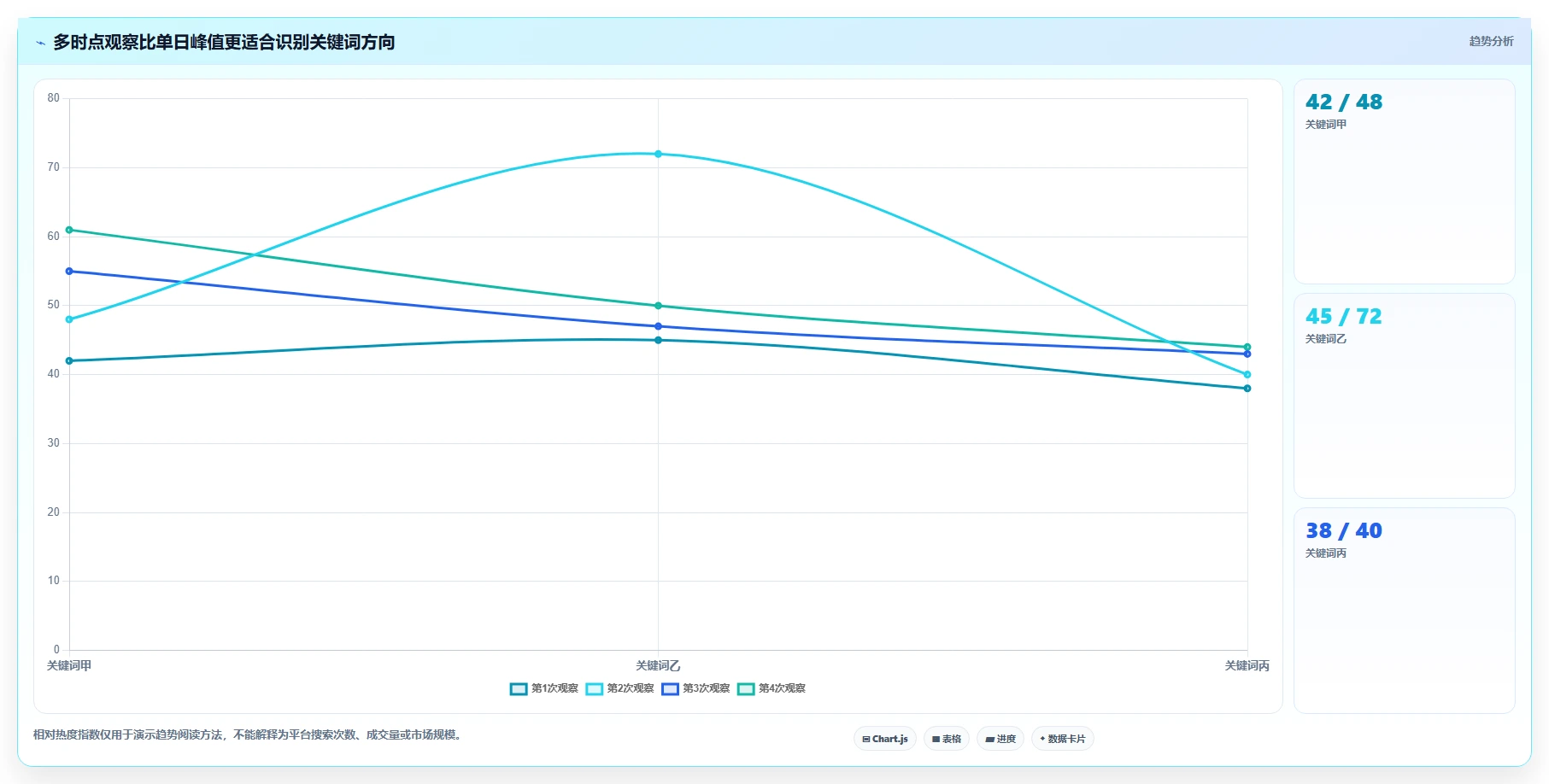Toggle the 第4次观察 legend entry

click(772, 688)
